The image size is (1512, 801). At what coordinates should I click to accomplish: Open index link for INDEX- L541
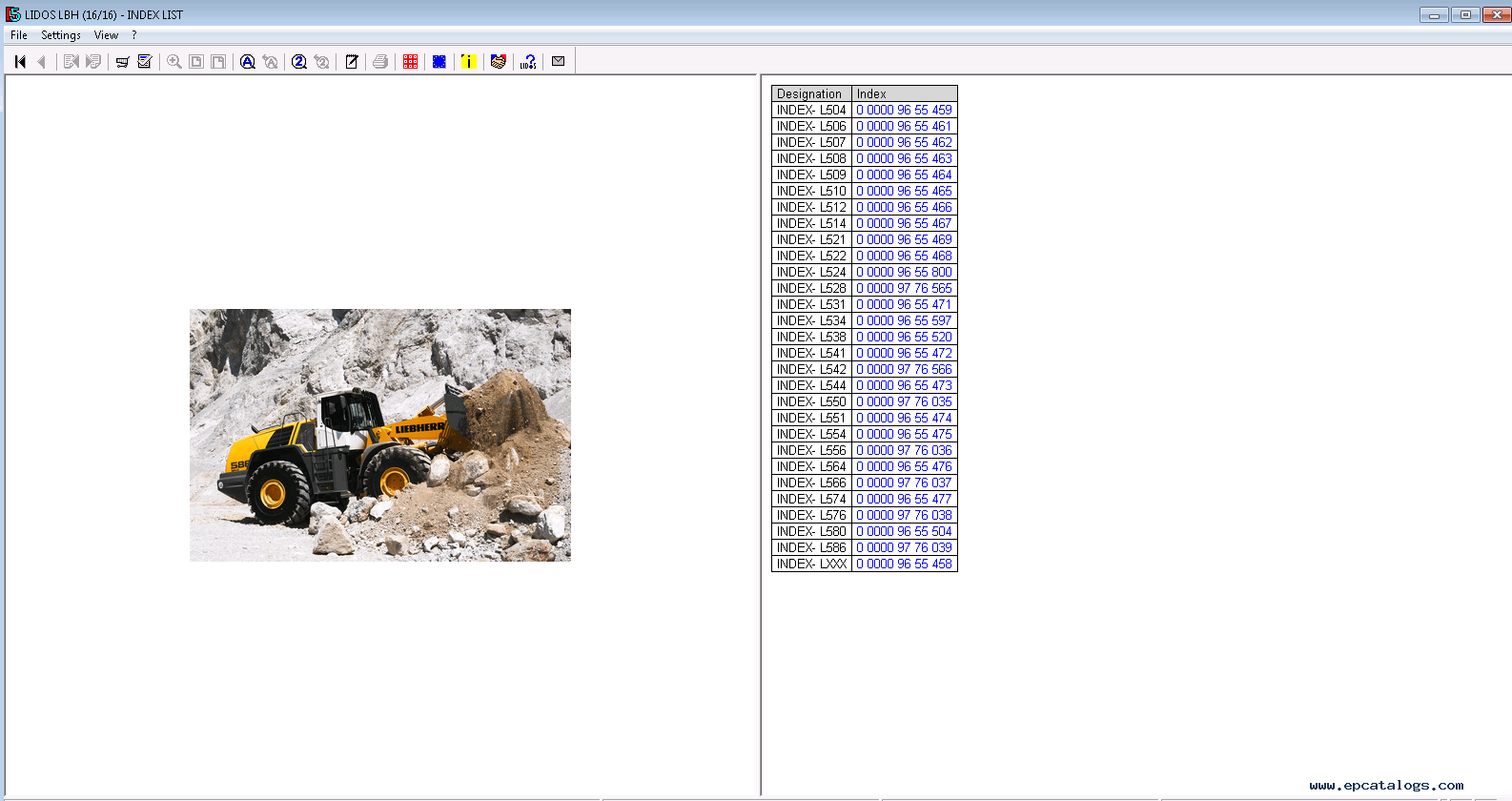point(904,353)
